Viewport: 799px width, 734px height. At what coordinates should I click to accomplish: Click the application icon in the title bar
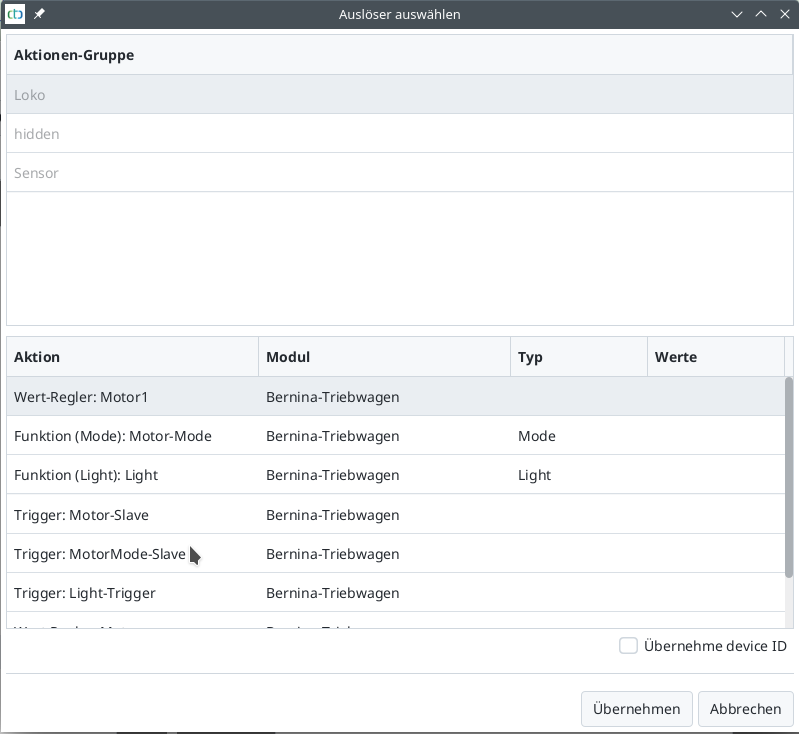pyautogui.click(x=15, y=14)
